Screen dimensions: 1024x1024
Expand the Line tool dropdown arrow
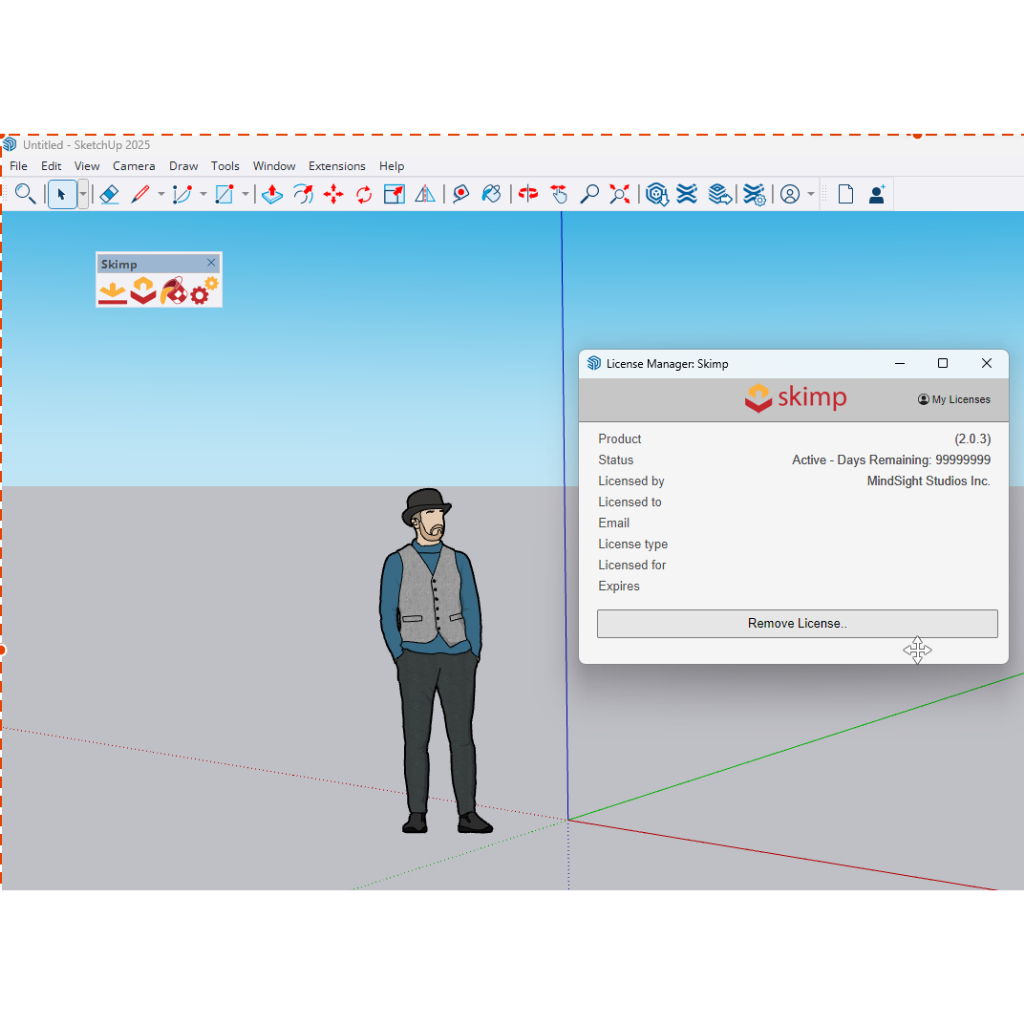pos(161,194)
